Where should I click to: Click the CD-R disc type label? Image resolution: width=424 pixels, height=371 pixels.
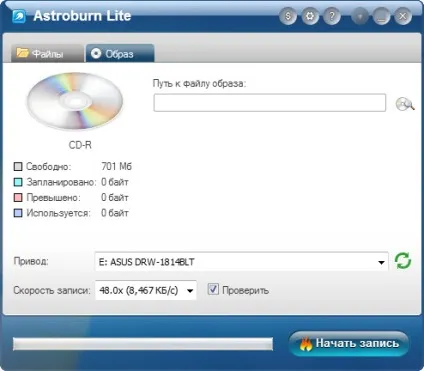click(x=80, y=145)
